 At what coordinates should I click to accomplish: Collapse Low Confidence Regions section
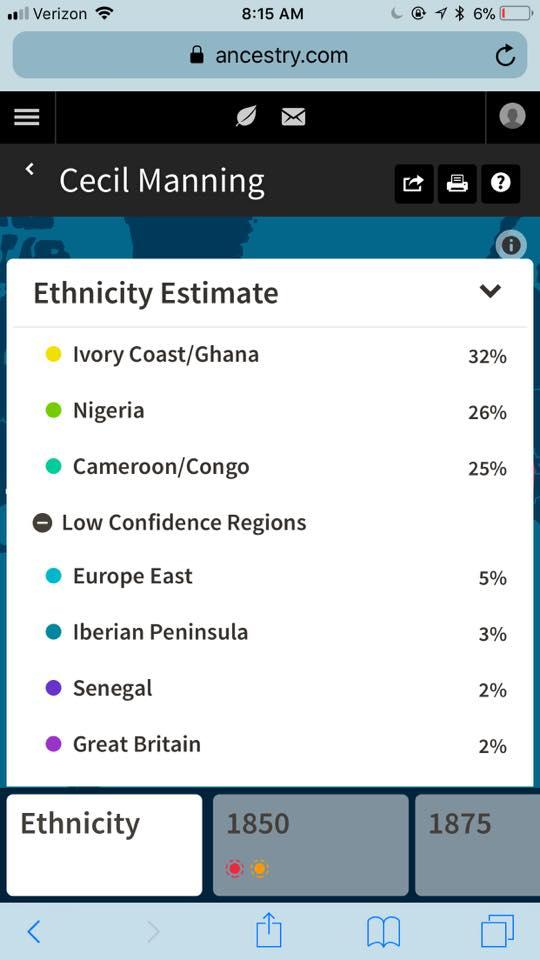[x=42, y=523]
